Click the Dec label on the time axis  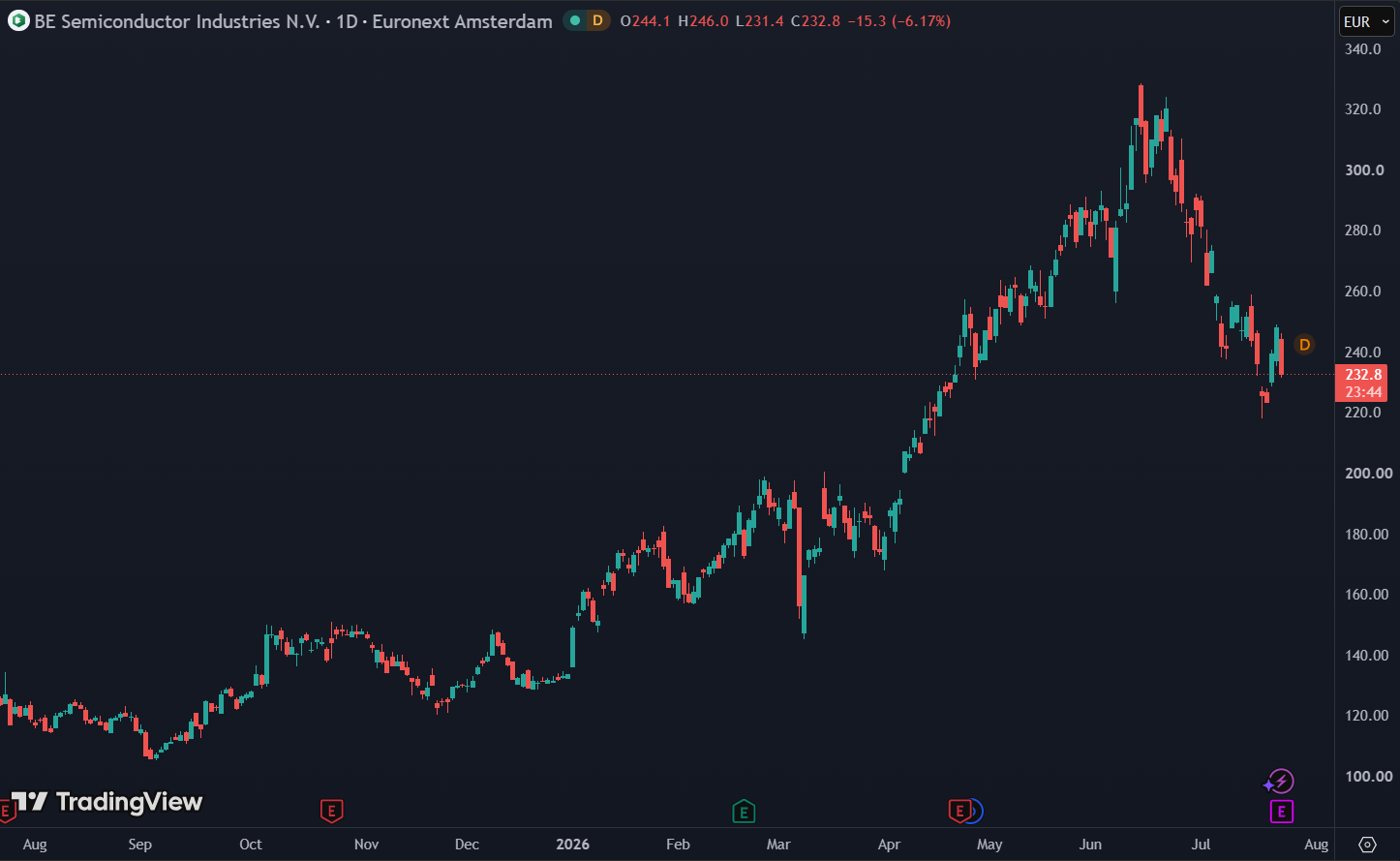[x=467, y=845]
